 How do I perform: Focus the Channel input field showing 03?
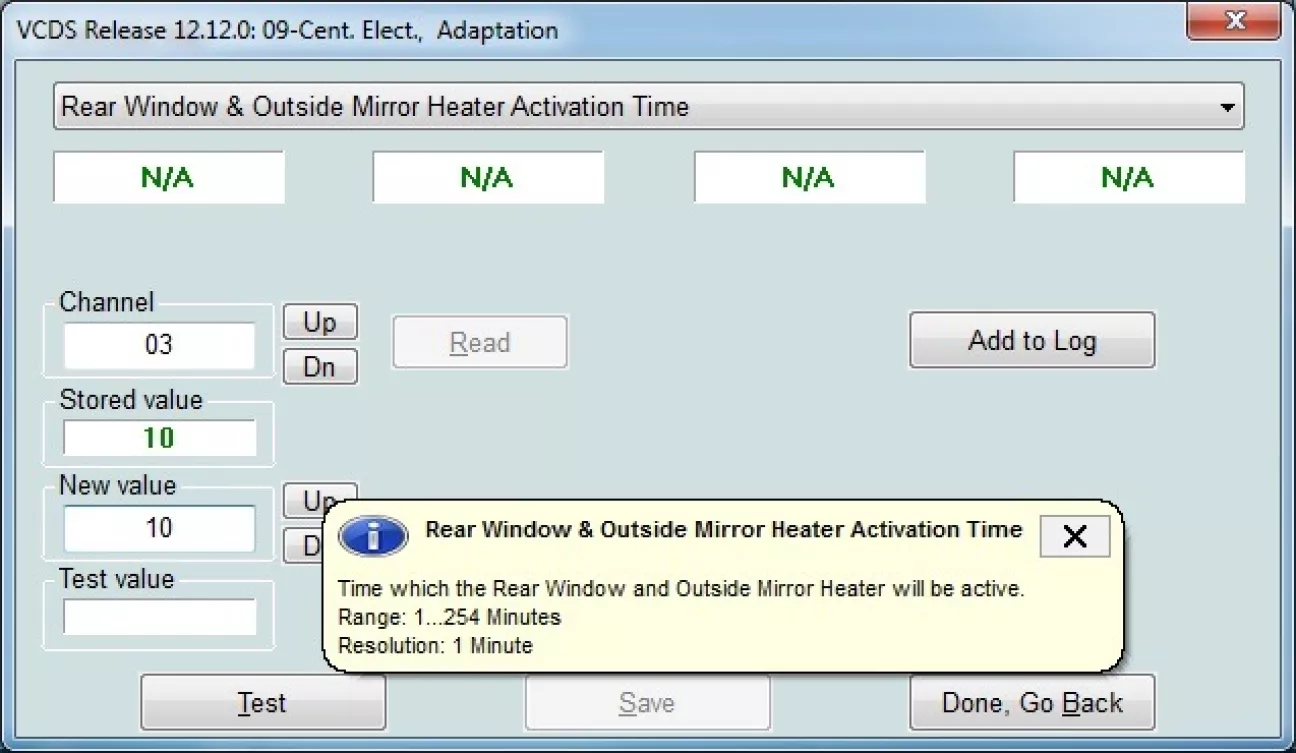[159, 345]
